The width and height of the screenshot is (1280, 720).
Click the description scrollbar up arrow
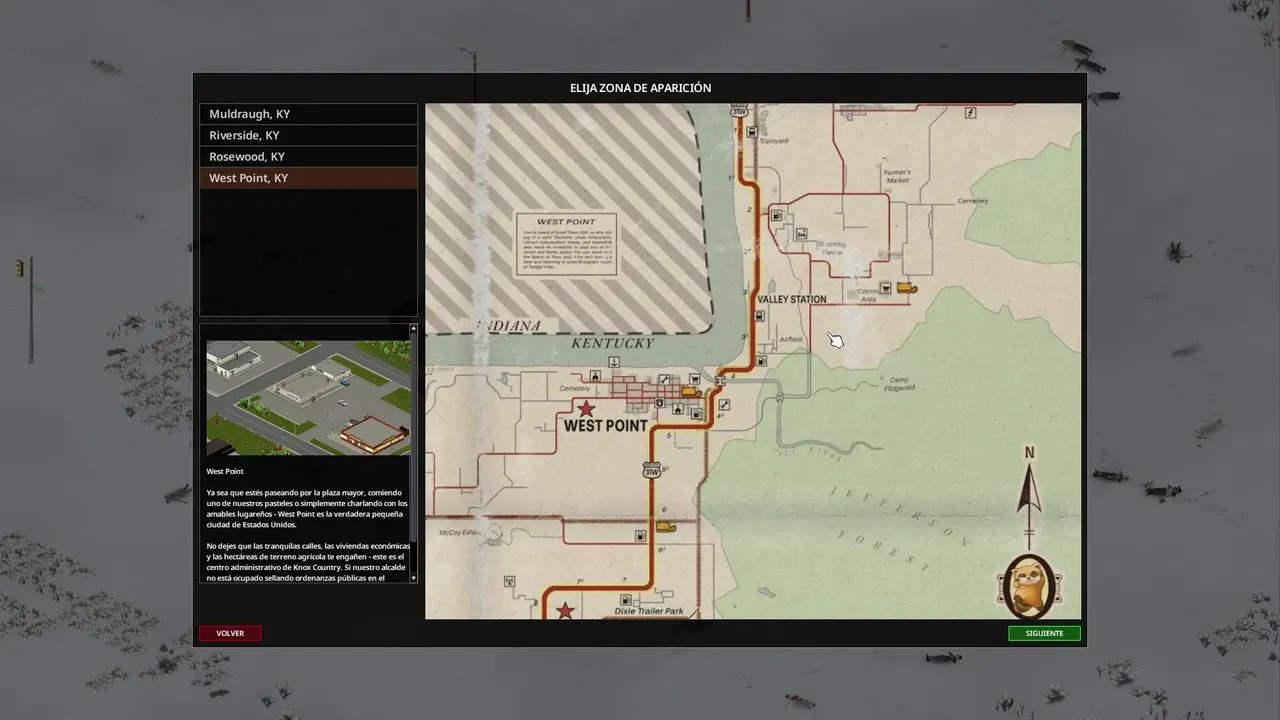click(x=413, y=329)
